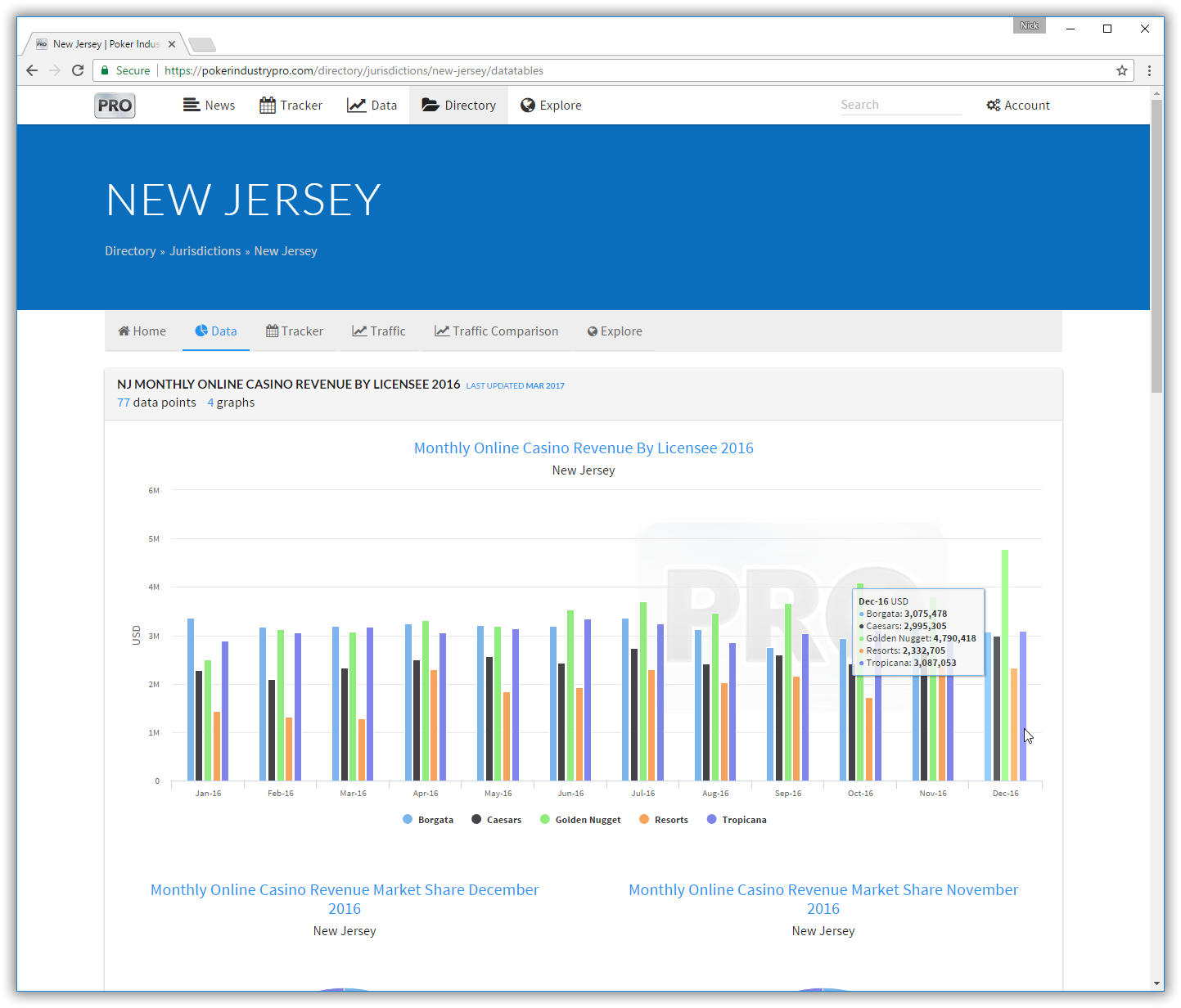Viewport: 1181px width, 1008px height.
Task: Open Chrome's three-dot menu
Action: coord(1149,70)
